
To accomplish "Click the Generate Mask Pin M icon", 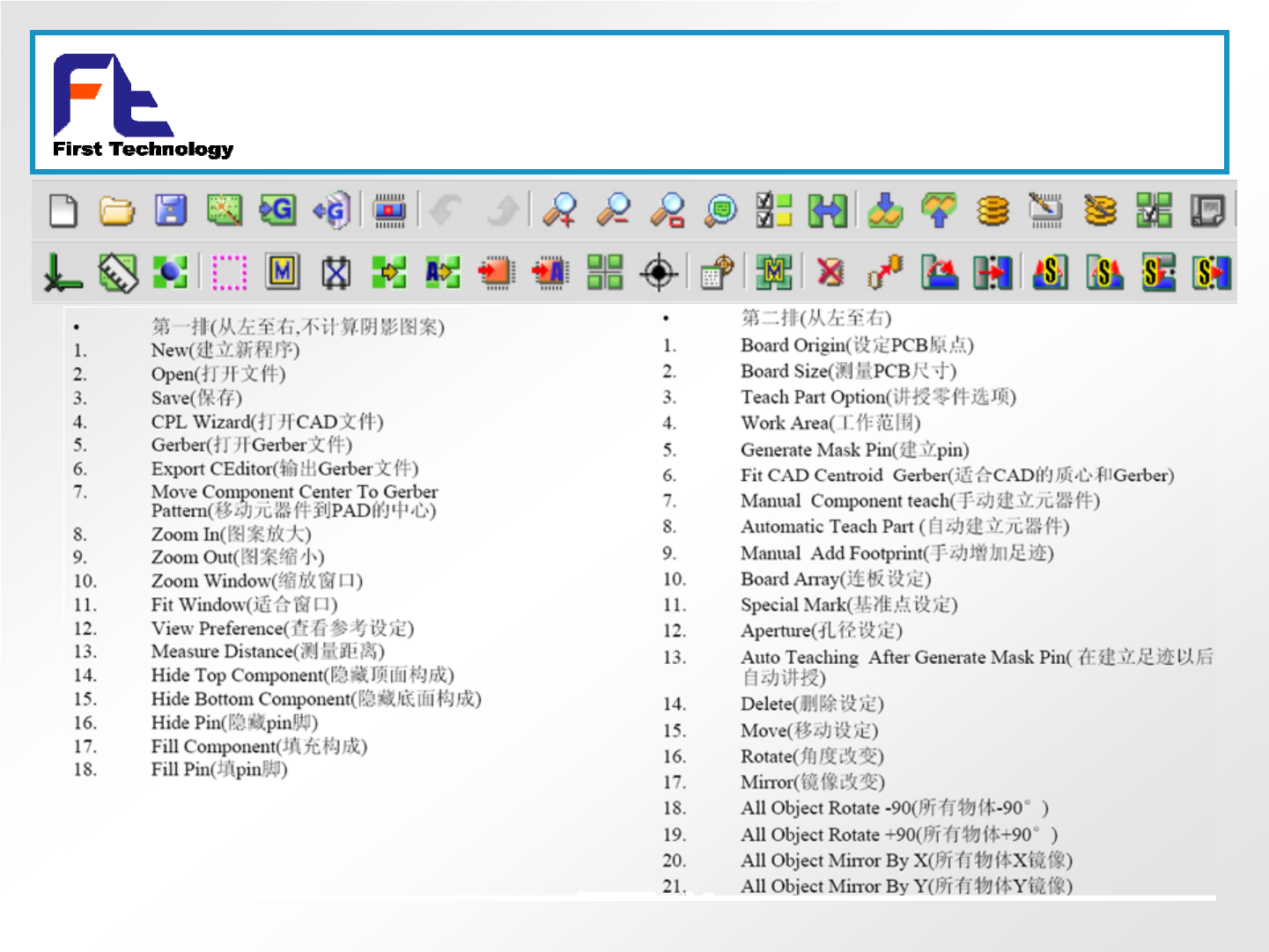I will pyautogui.click(x=283, y=273).
